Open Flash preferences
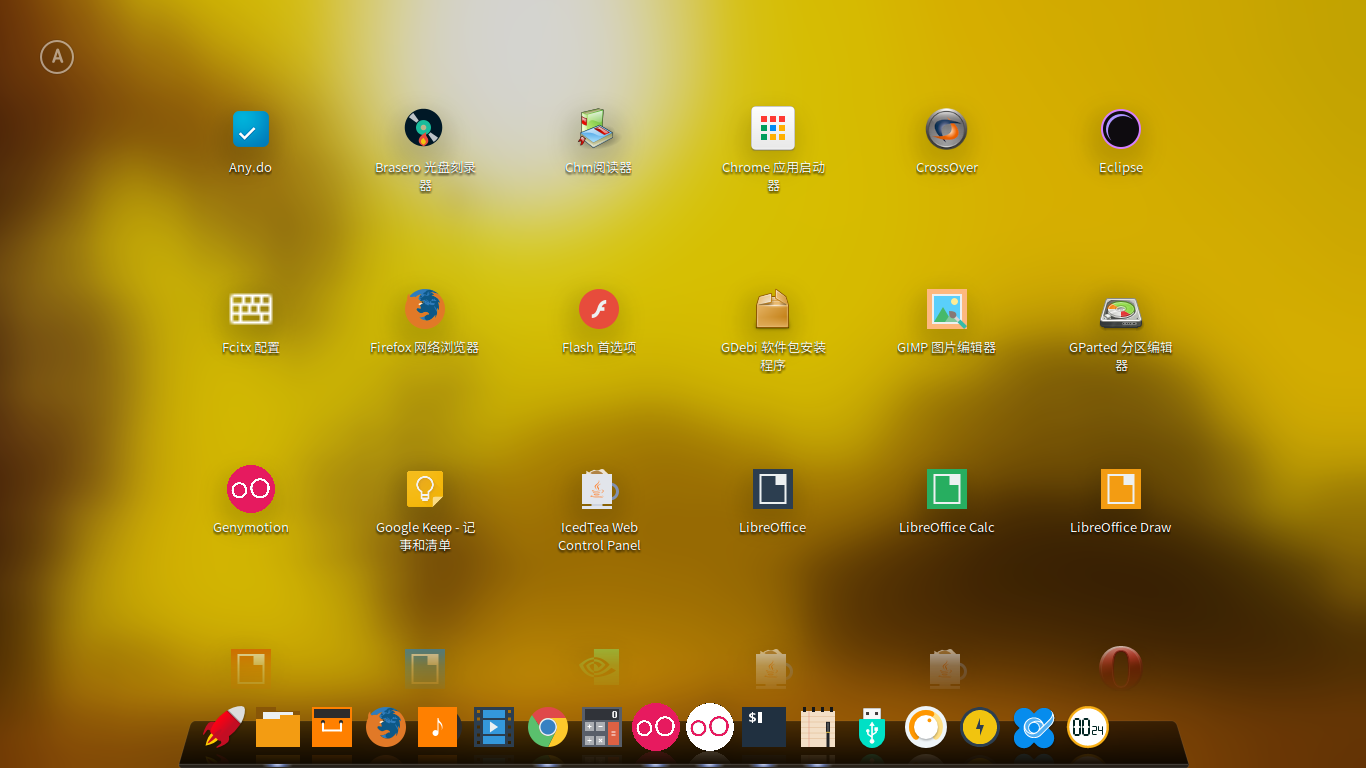This screenshot has width=1366, height=768. point(598,310)
